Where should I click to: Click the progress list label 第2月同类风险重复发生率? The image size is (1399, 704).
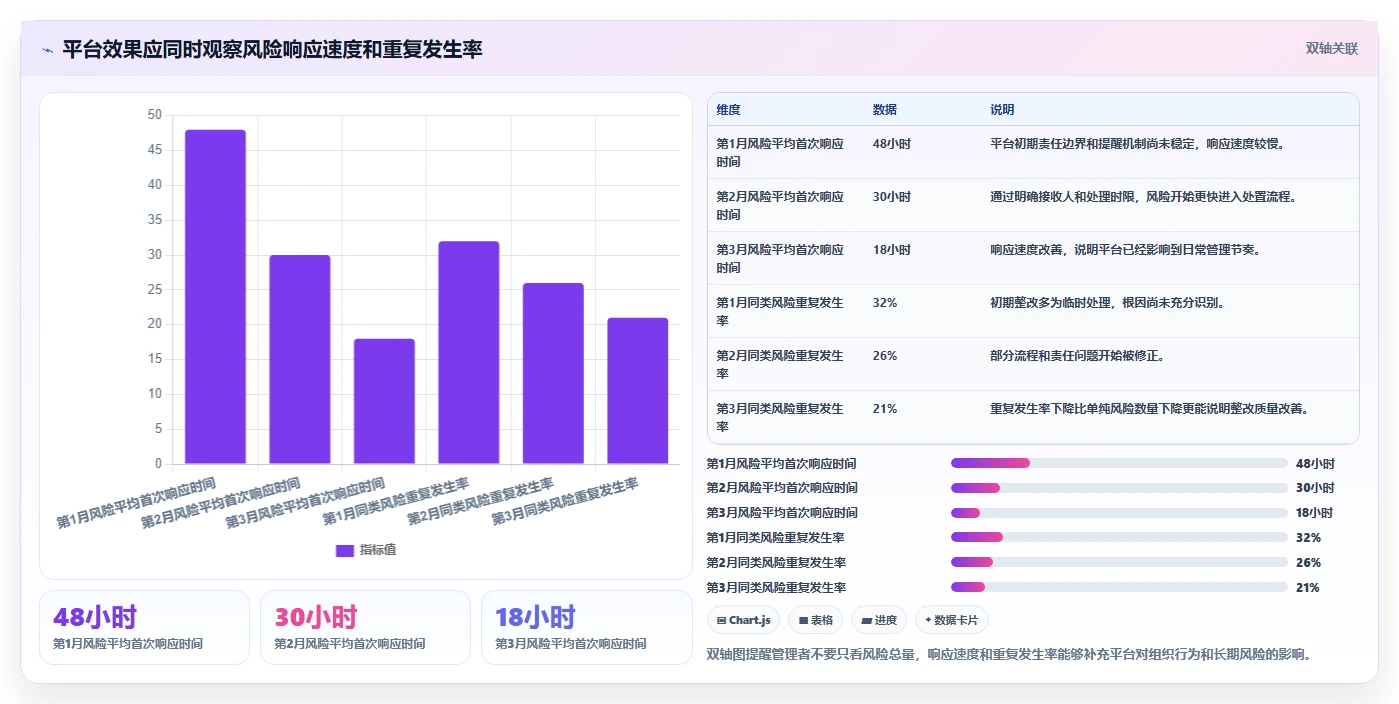(x=776, y=563)
